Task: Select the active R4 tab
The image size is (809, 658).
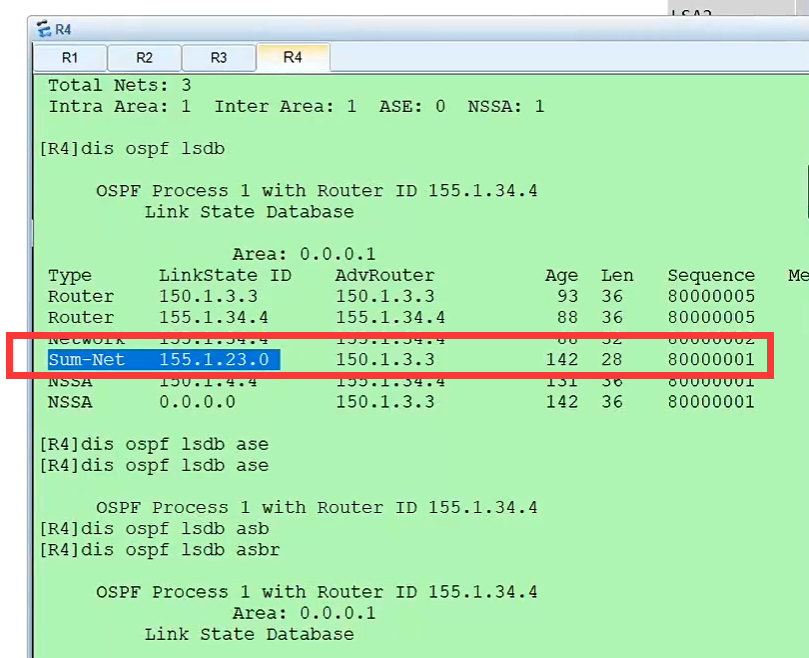Action: pyautogui.click(x=292, y=57)
